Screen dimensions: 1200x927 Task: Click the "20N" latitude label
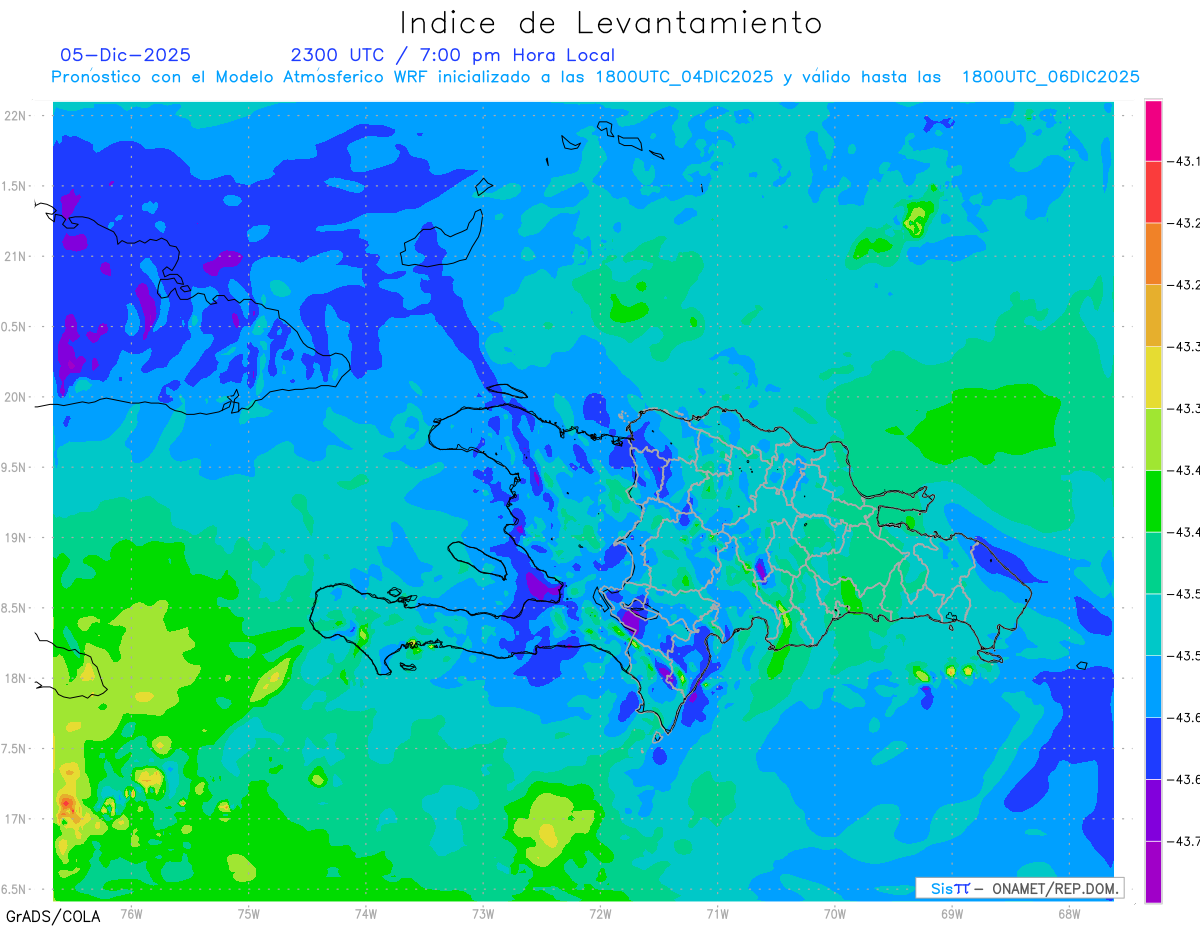click(x=16, y=397)
